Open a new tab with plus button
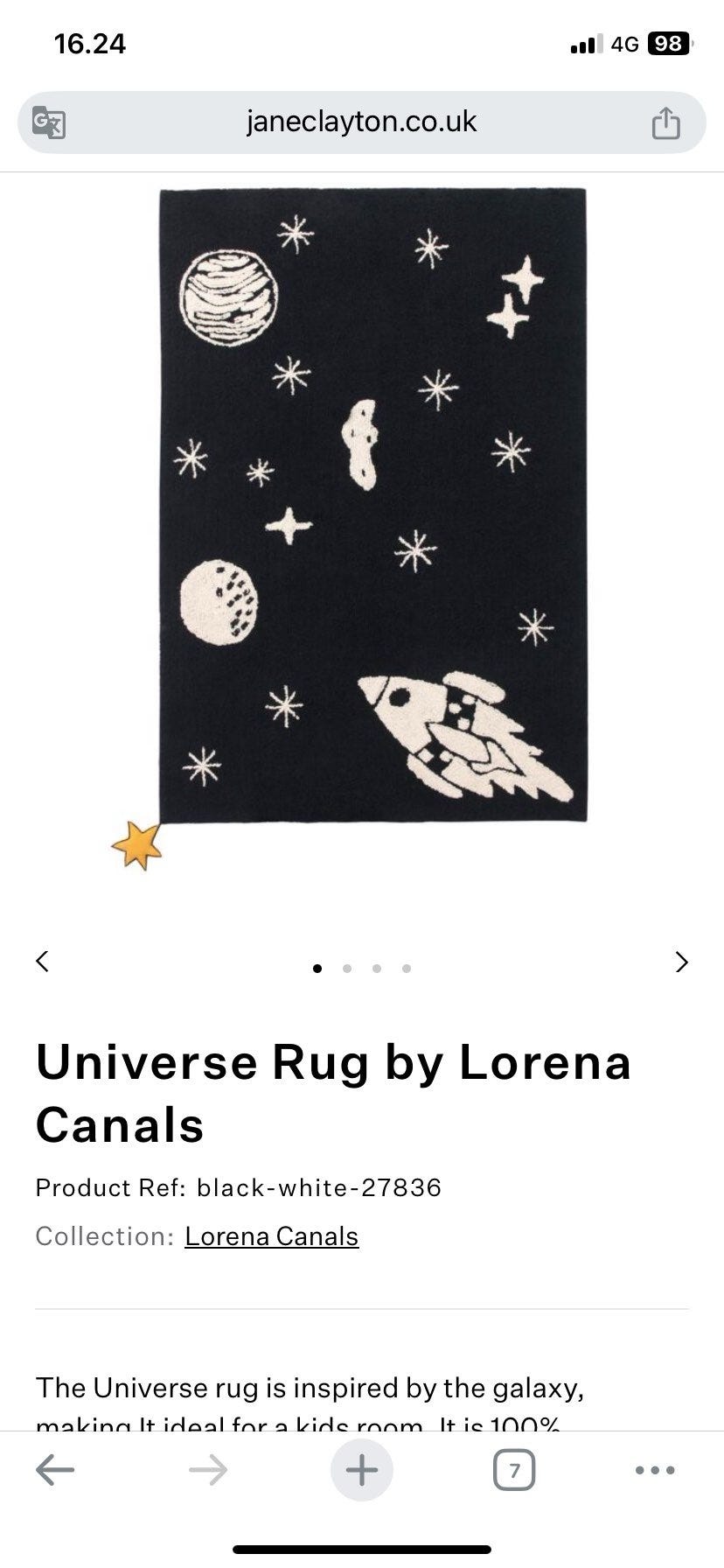This screenshot has width=724, height=1568. 362,1471
